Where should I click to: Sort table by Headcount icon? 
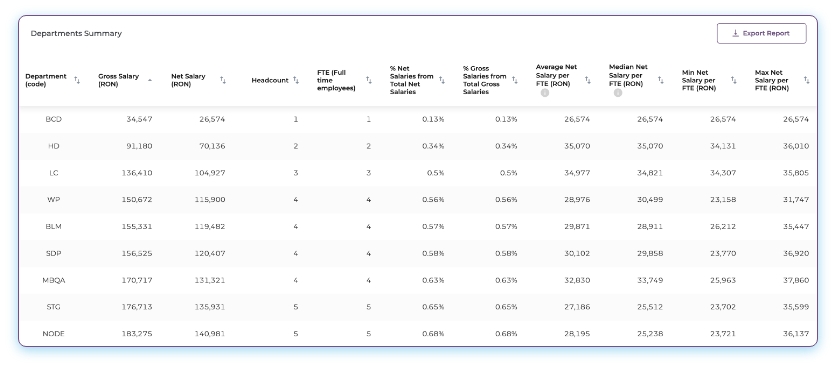(296, 80)
